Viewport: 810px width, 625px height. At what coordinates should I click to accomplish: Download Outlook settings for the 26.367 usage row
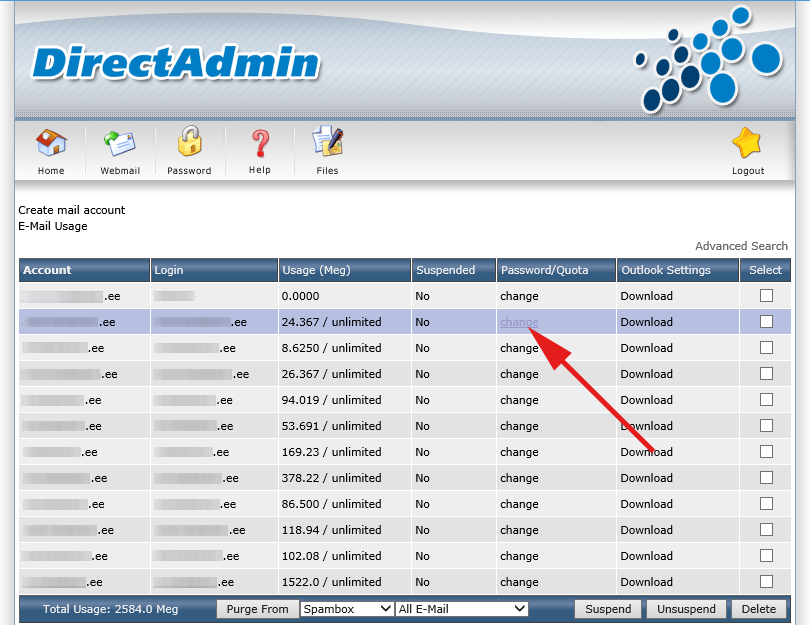646,374
